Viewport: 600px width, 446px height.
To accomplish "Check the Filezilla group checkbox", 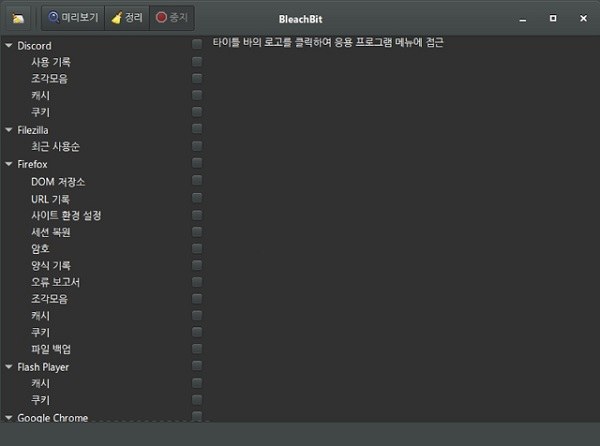I will coord(197,129).
